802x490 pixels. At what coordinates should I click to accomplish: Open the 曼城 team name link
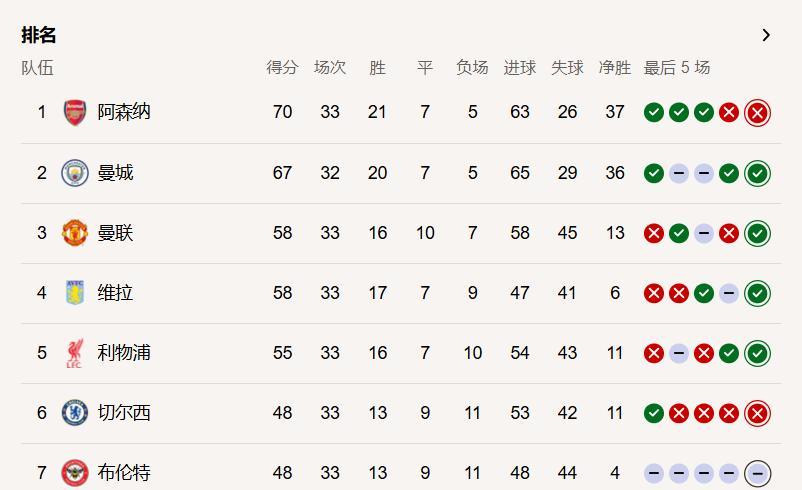coord(115,173)
